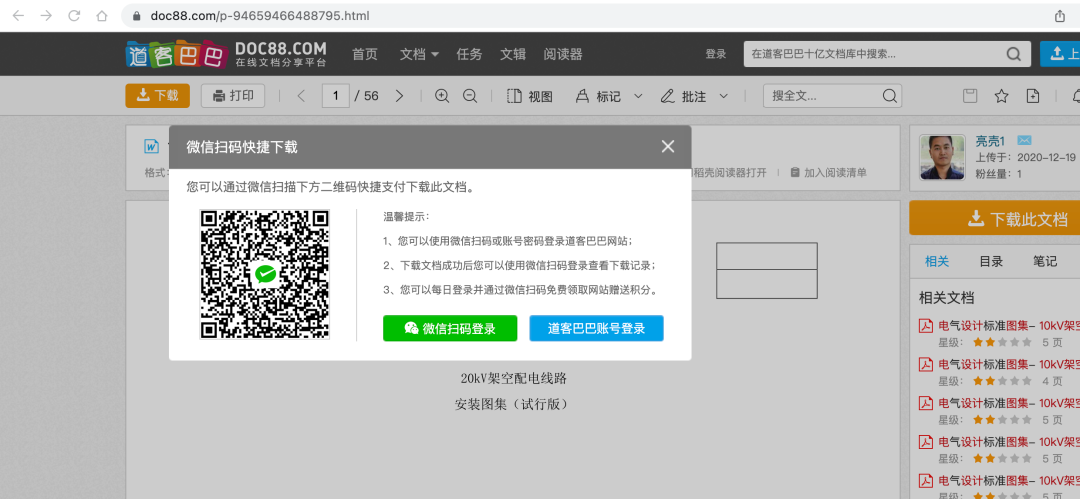This screenshot has height=499, width=1080.
Task: Click the 下载此文档 button
Action: pyautogui.click(x=995, y=218)
